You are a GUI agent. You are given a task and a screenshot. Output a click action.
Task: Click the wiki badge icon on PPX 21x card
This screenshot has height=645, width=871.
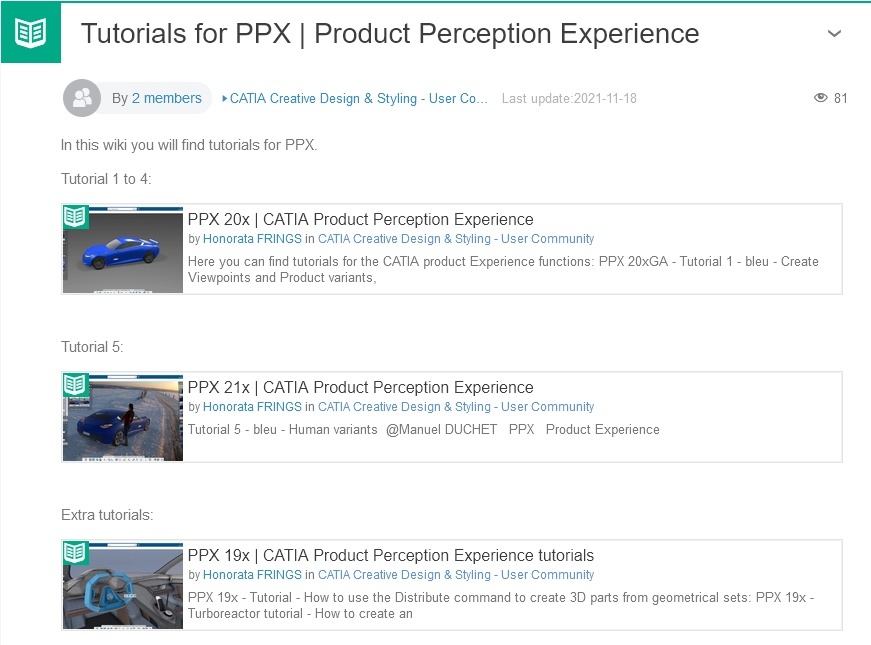pos(75,385)
